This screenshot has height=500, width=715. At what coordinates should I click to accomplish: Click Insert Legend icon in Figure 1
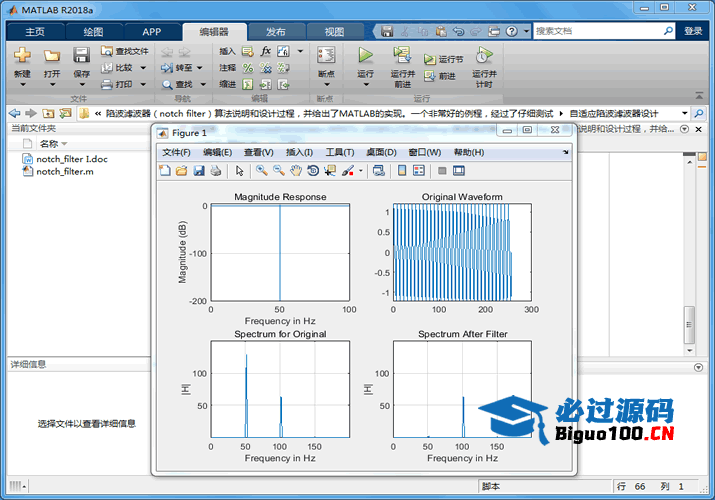419,171
